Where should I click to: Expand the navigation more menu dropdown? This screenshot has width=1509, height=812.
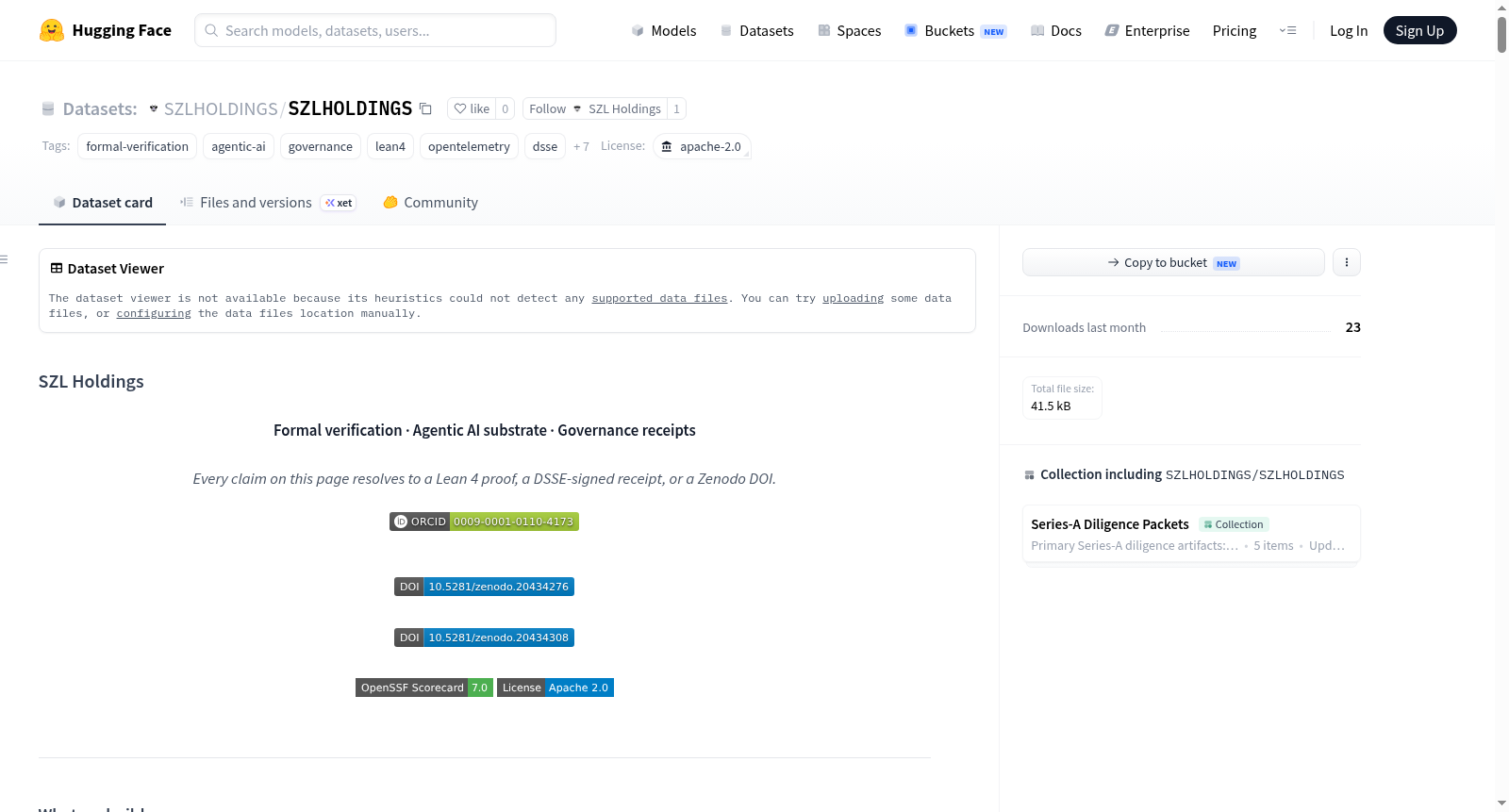coord(1287,31)
